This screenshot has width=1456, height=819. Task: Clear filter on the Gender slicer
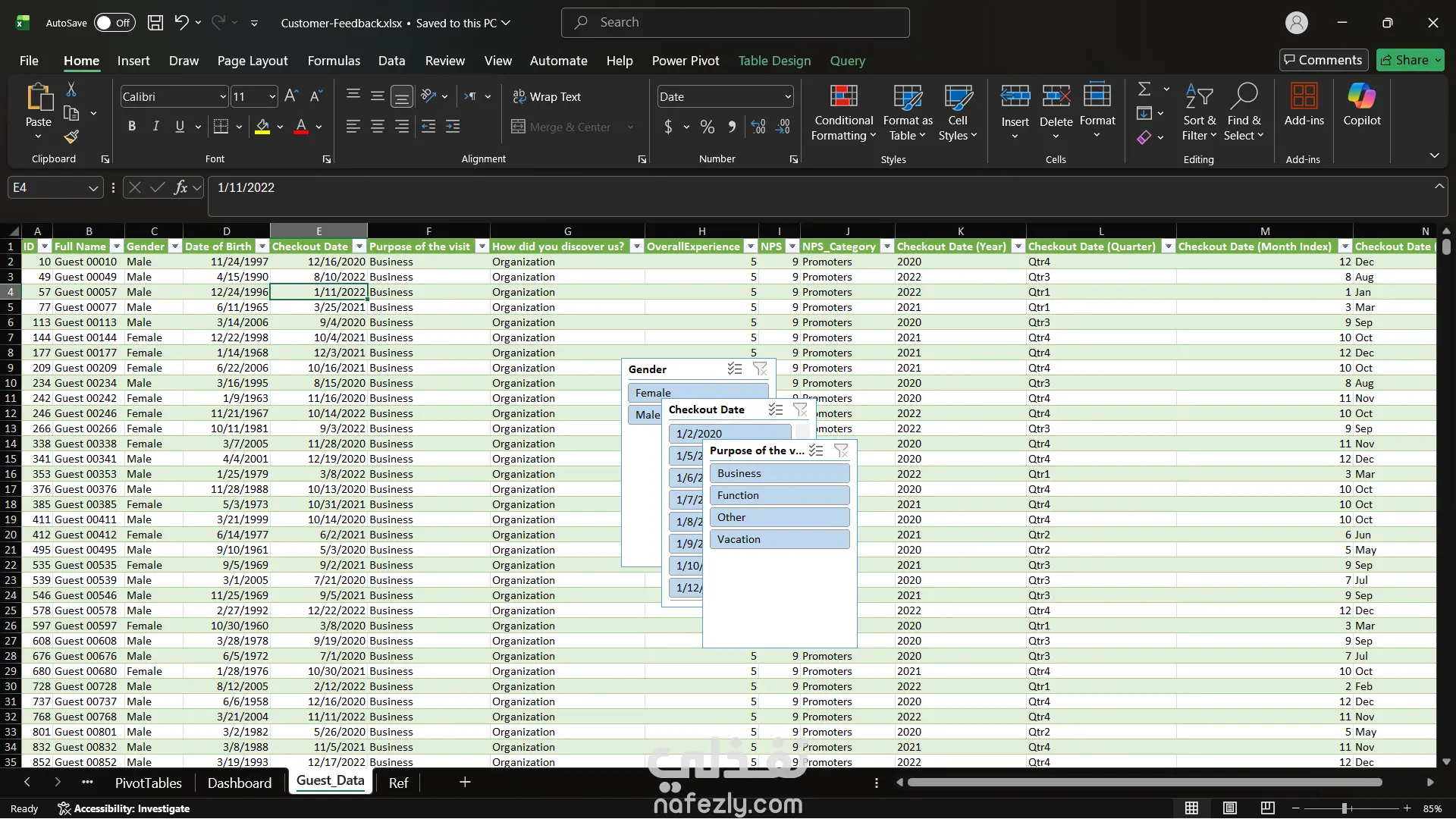760,369
